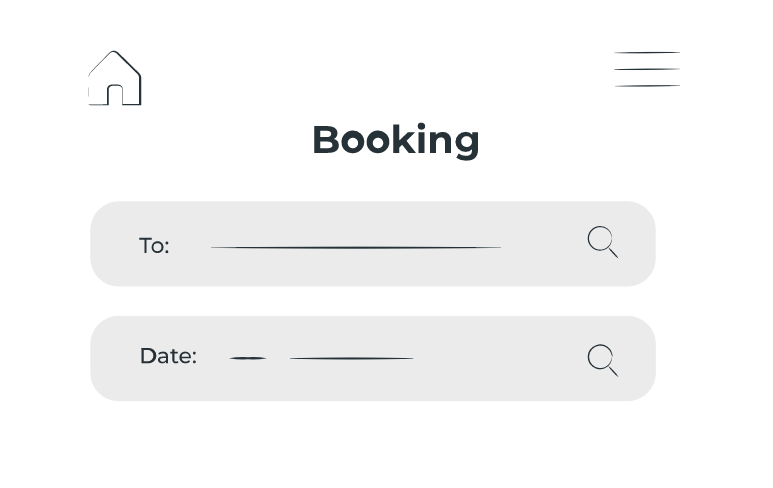Click the Date: label
The width and height of the screenshot is (773, 488).
[x=168, y=356]
